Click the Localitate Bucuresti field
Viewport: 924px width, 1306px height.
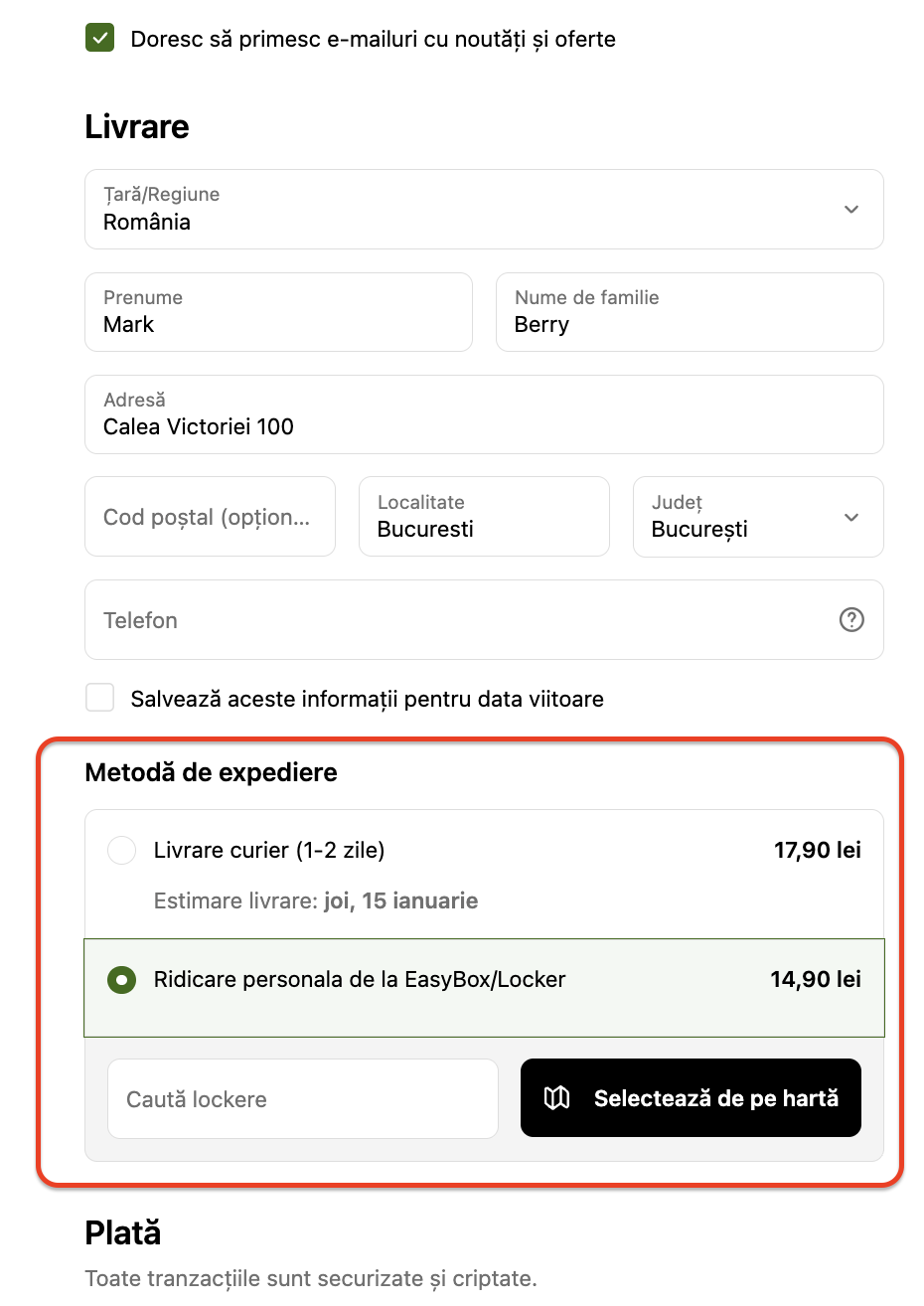(x=484, y=518)
